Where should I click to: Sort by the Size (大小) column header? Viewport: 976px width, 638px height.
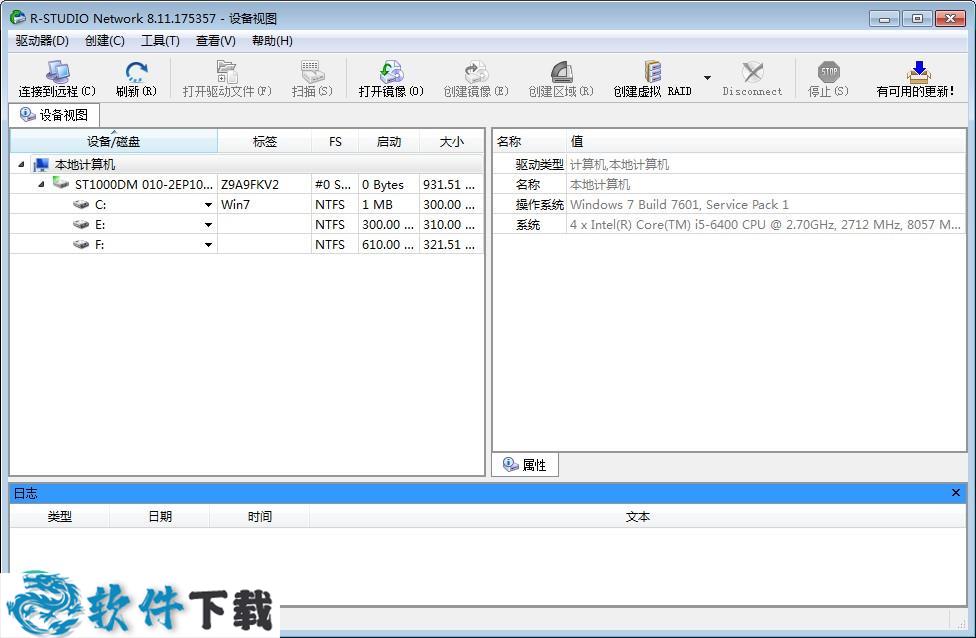[x=451, y=142]
